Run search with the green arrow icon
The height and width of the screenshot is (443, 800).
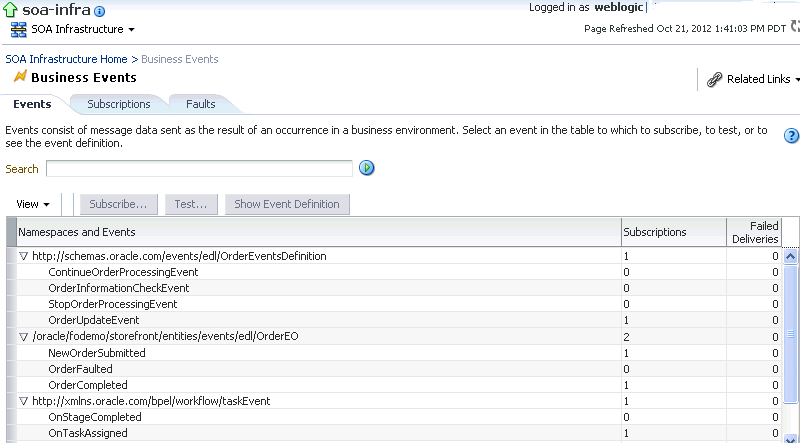366,167
